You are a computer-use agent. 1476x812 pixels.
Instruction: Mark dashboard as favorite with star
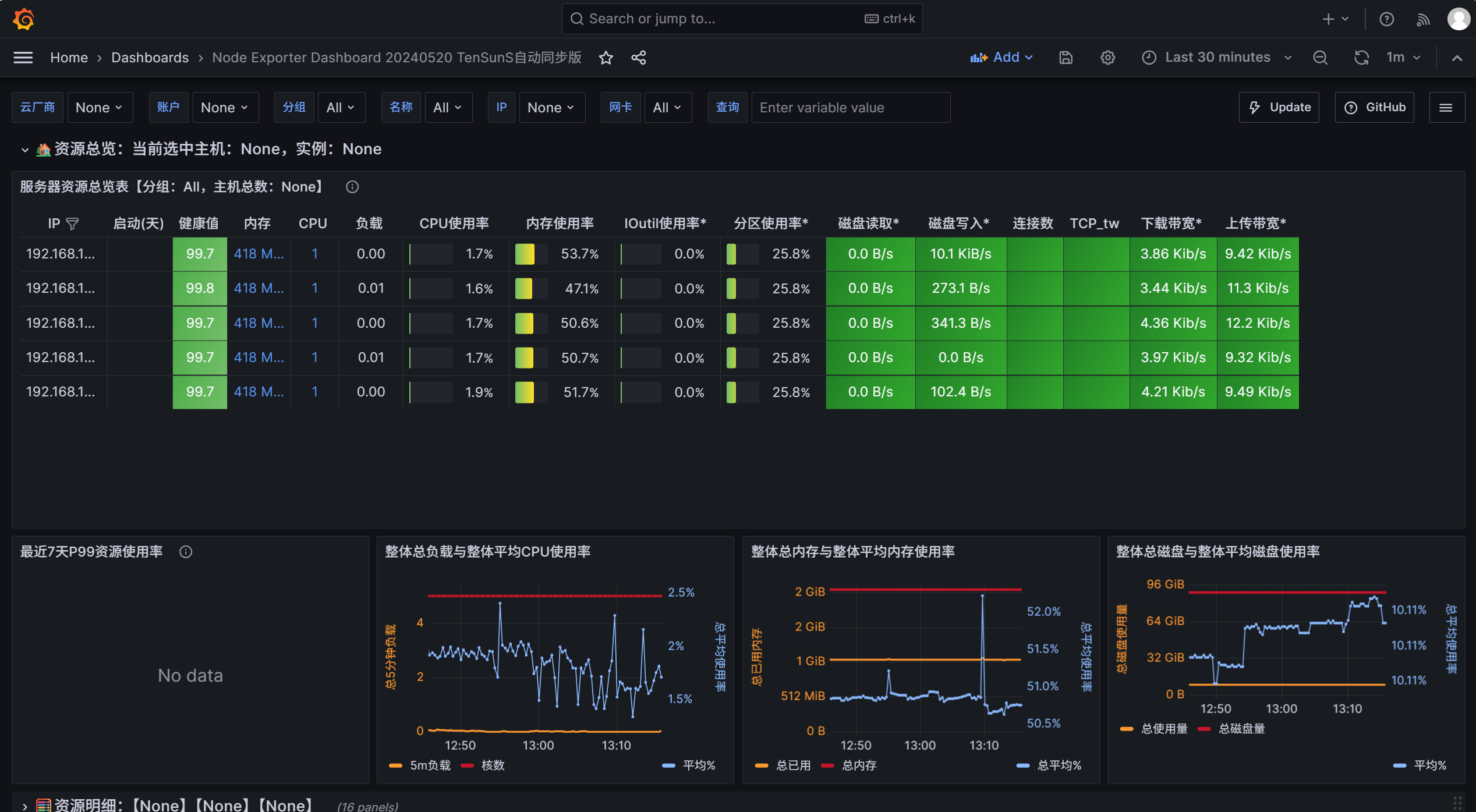coord(606,58)
